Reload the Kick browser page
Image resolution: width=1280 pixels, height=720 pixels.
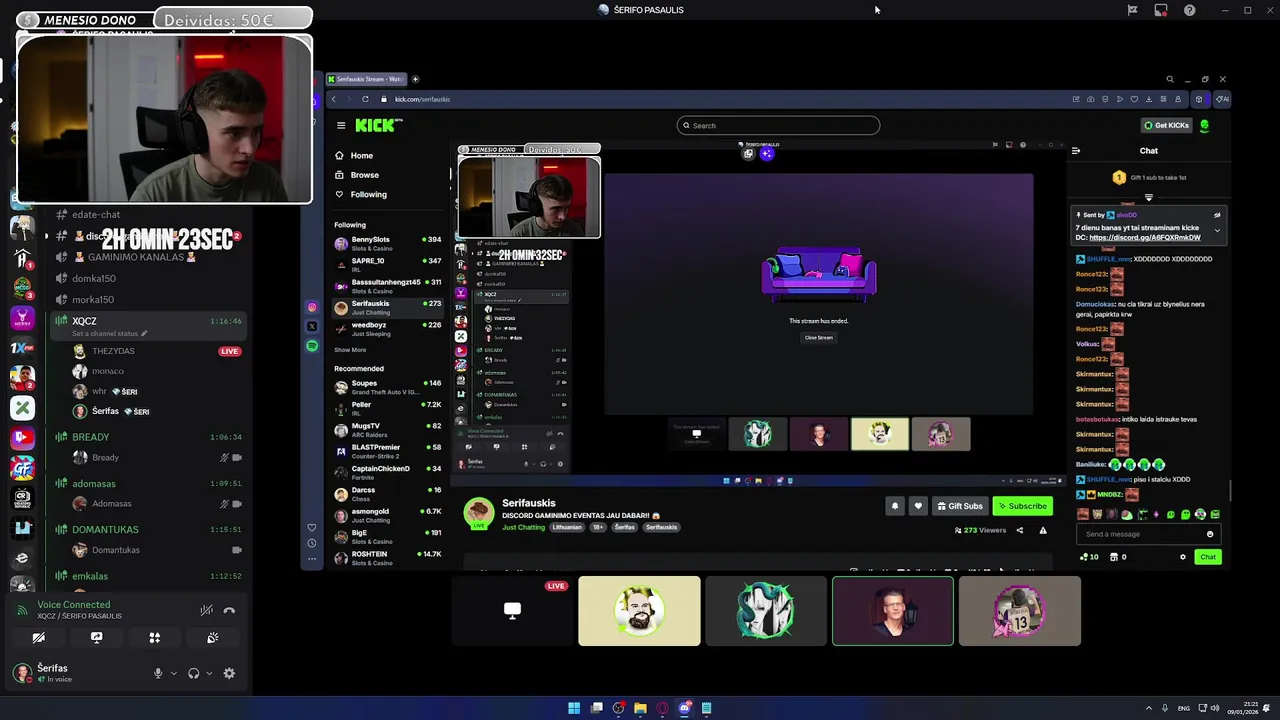point(365,99)
